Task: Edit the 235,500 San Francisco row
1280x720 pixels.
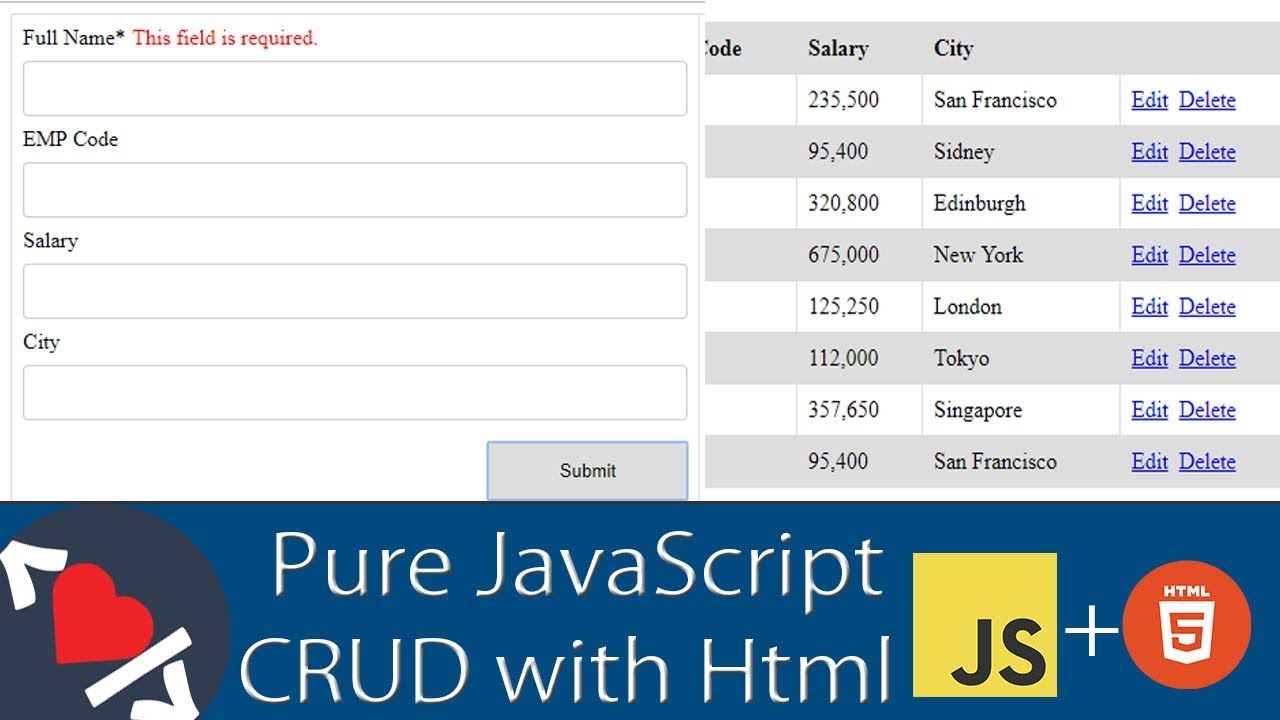Action: point(1149,100)
